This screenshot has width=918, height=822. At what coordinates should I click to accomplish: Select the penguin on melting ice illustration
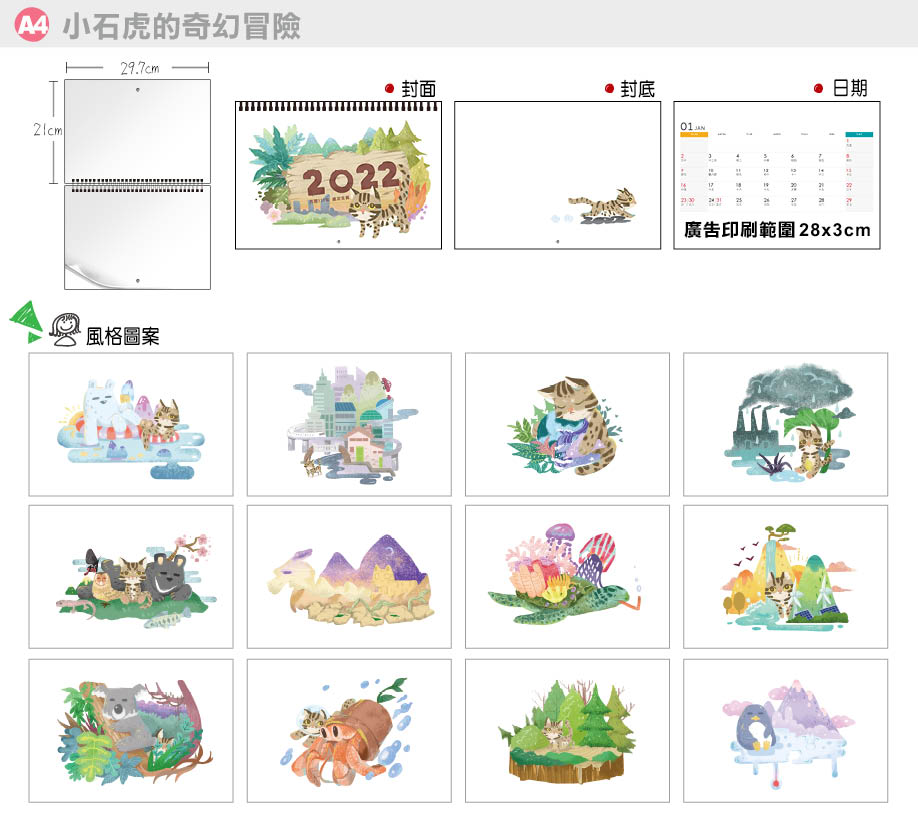(785, 730)
